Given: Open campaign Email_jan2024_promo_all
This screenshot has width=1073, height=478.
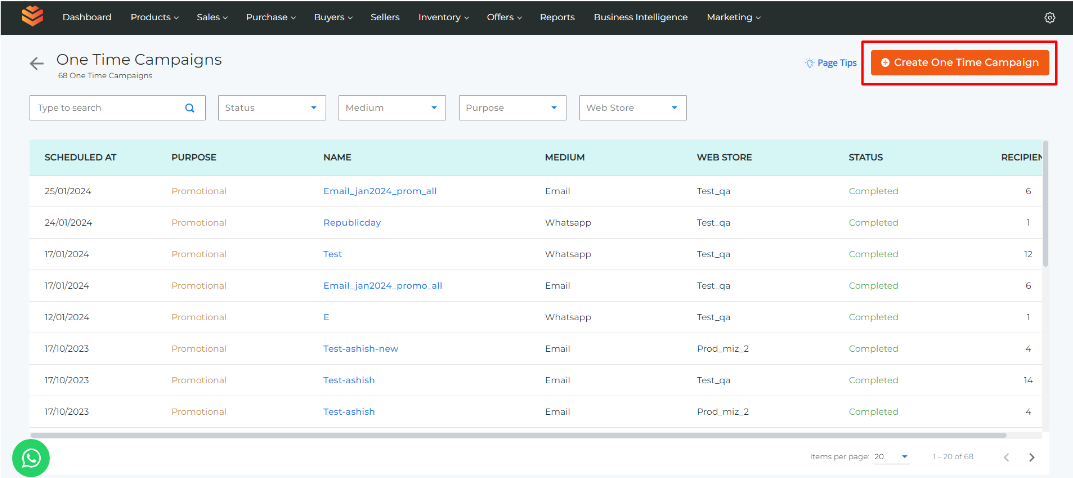Looking at the screenshot, I should click(383, 285).
